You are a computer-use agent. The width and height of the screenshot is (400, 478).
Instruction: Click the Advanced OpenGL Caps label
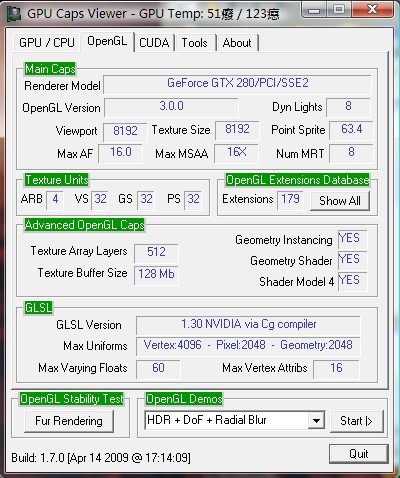pyautogui.click(x=84, y=225)
